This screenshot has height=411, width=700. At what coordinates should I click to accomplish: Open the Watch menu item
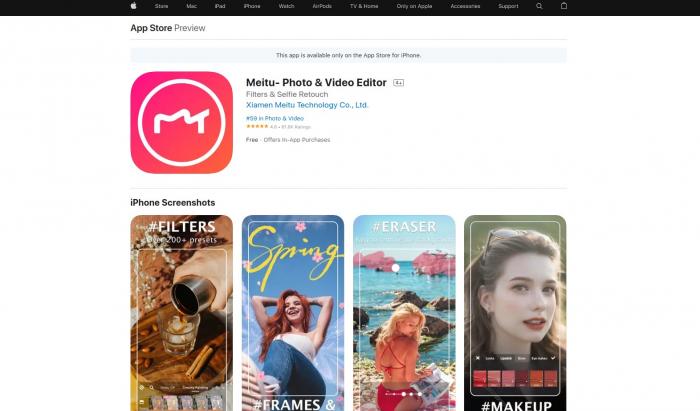coord(287,6)
